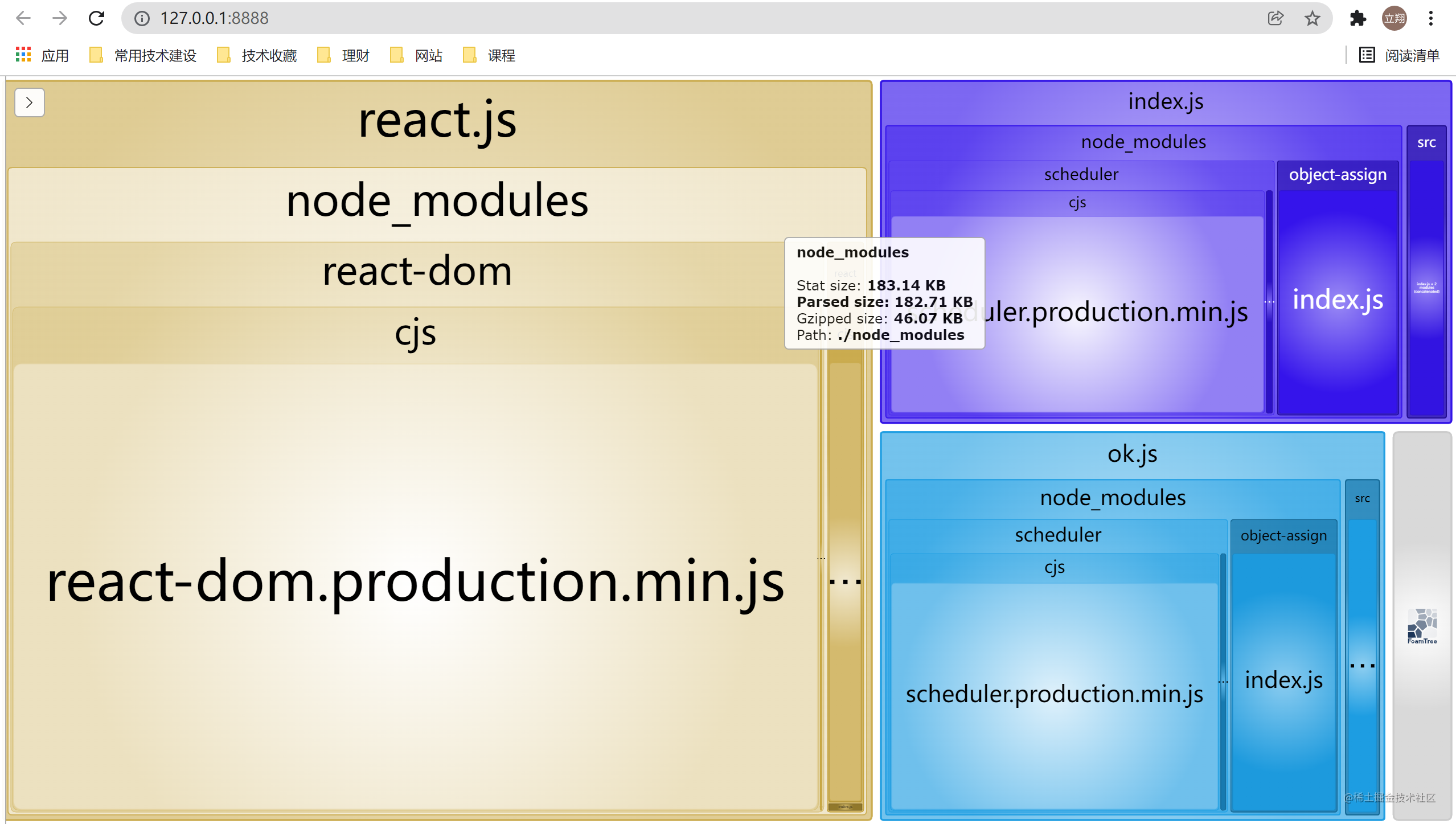Screen dimensions: 1456x824
Task: Select node_modules group in ok.js chunk
Action: (x=1113, y=498)
